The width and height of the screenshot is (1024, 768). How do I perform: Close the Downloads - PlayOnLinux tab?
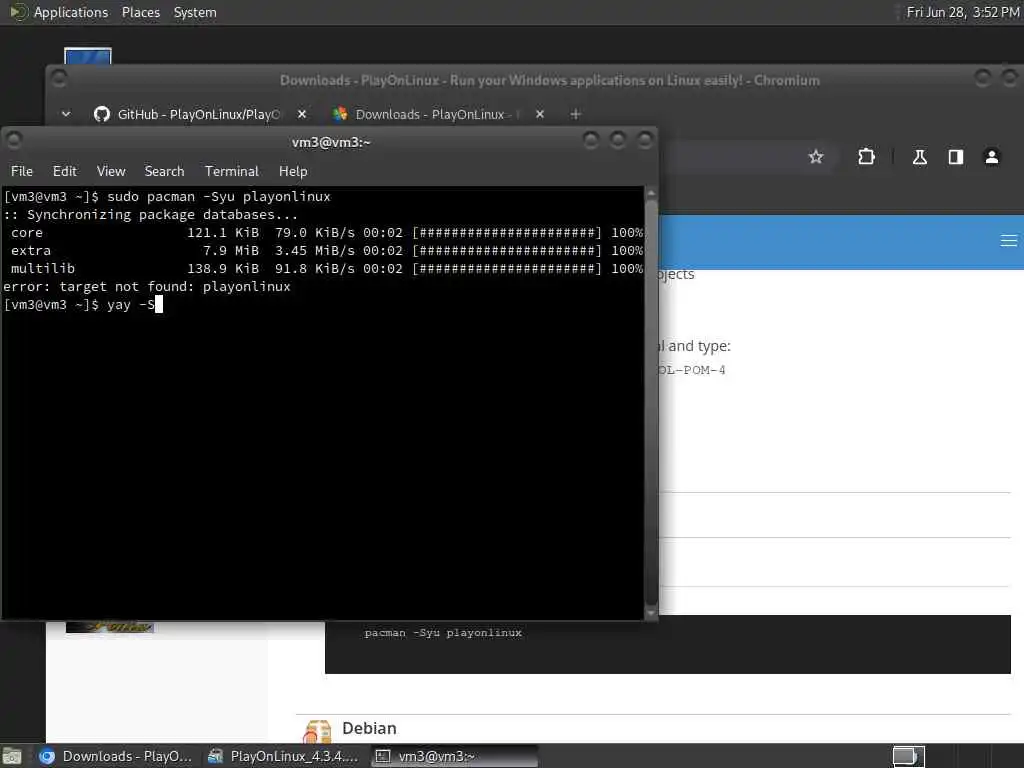(539, 114)
